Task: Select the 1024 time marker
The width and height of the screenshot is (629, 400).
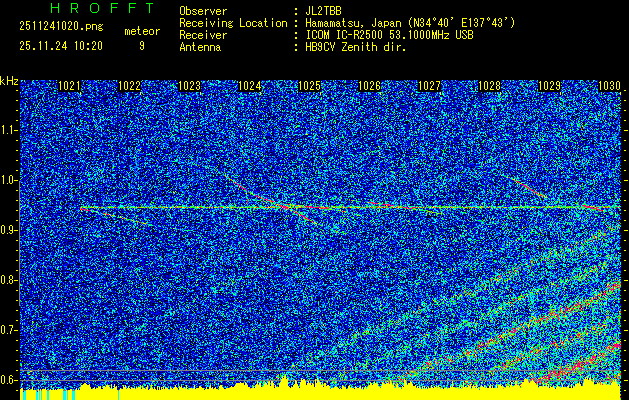Action: (250, 87)
